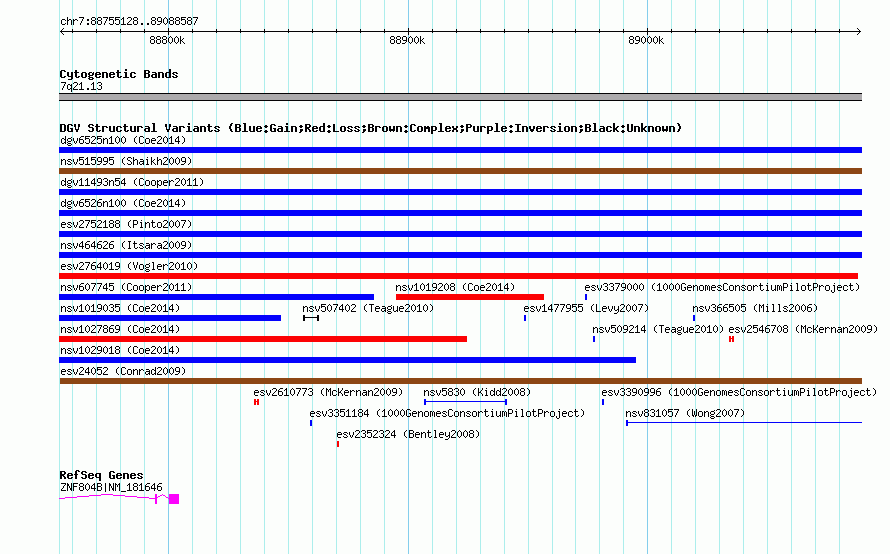Viewport: 890px width, 554px height.
Task: Click the esv2610773 (McKernan2009) red marker
Action: coord(257,402)
